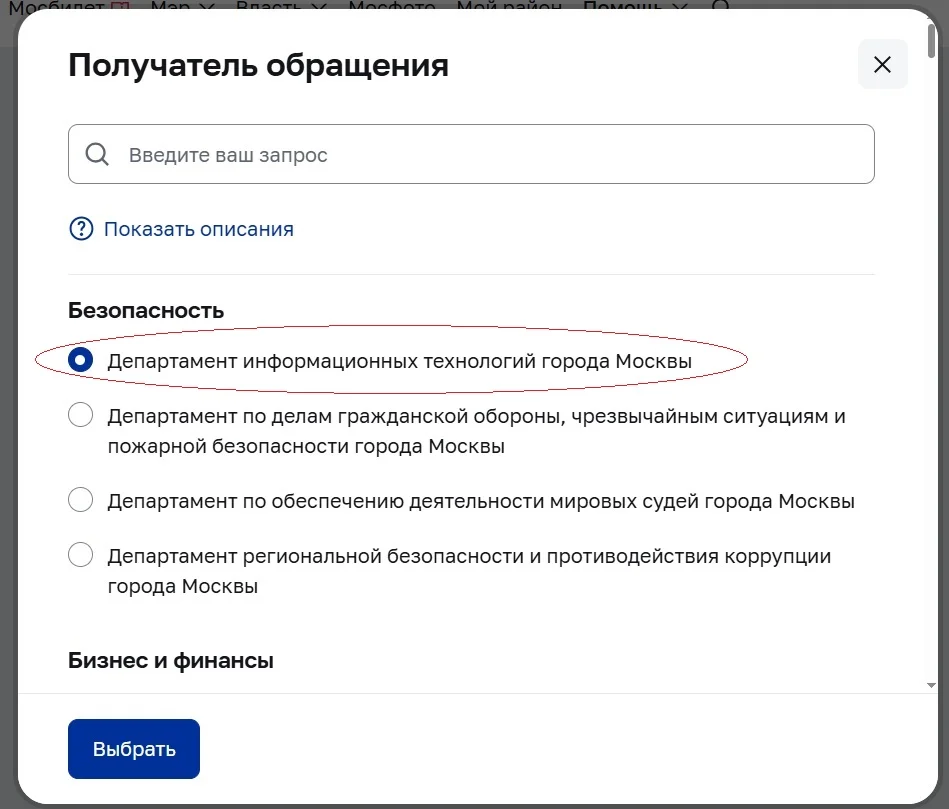Click the Получатель обращения title text

pos(258,65)
